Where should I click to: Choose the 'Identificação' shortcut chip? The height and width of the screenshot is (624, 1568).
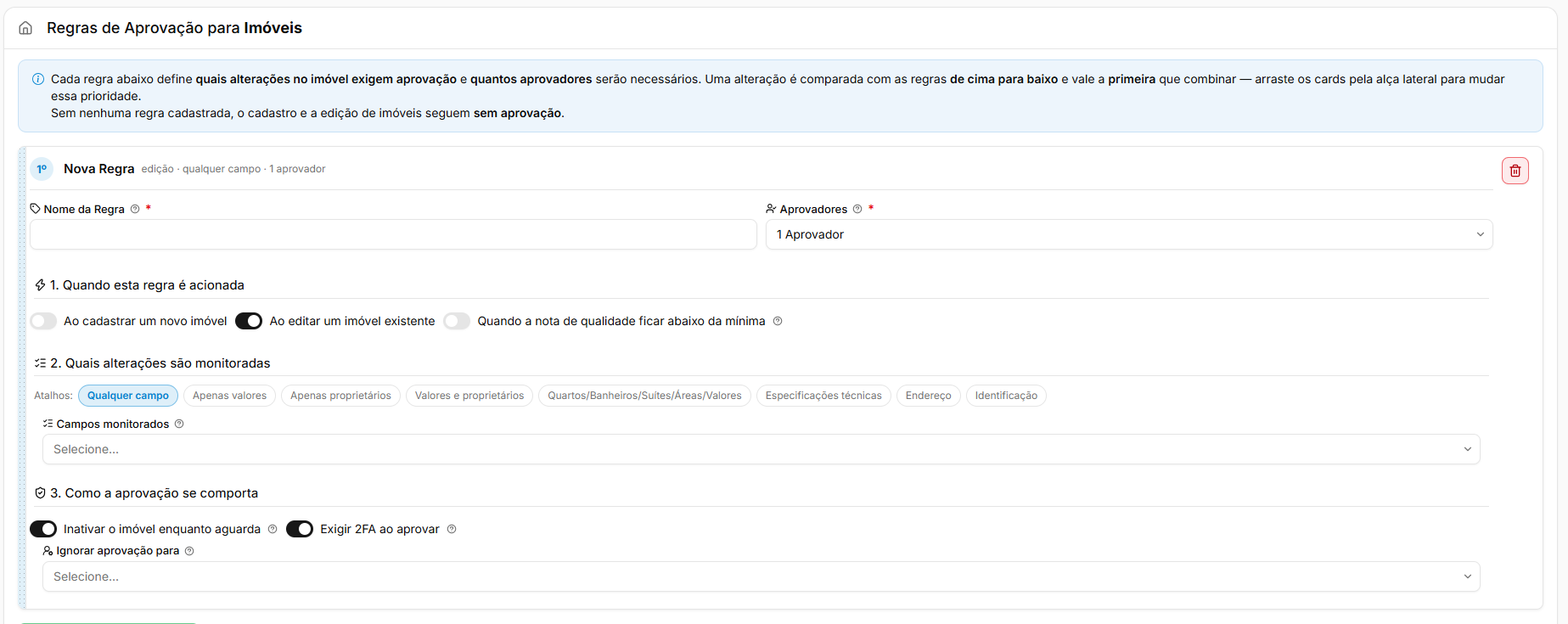tap(1006, 396)
